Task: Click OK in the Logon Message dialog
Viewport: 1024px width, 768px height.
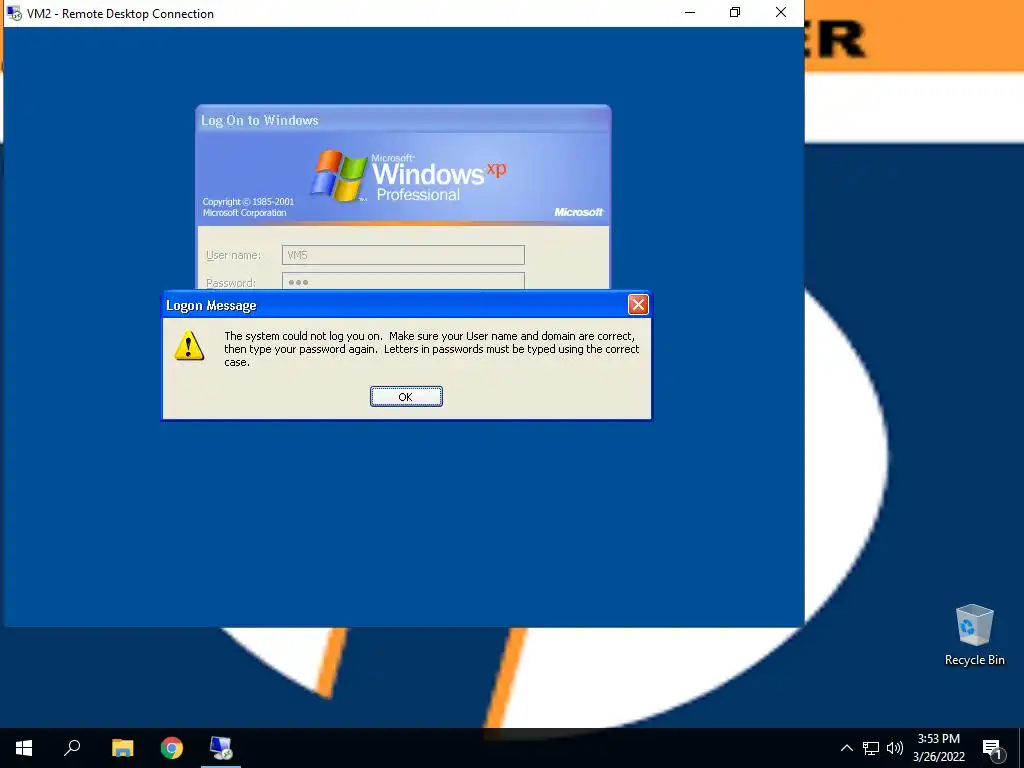Action: (406, 396)
